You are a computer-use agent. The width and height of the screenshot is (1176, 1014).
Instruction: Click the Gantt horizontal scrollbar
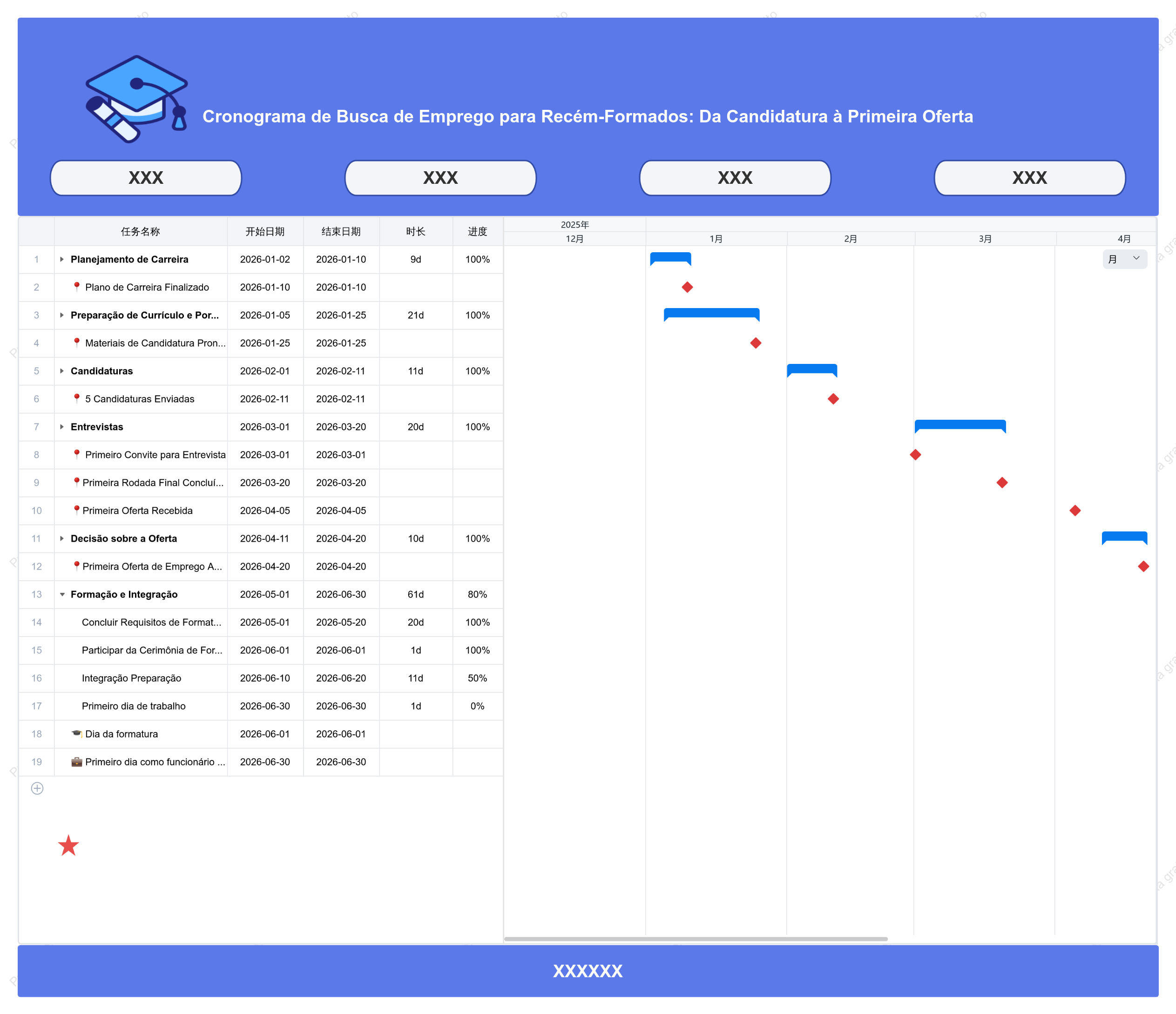point(696,939)
